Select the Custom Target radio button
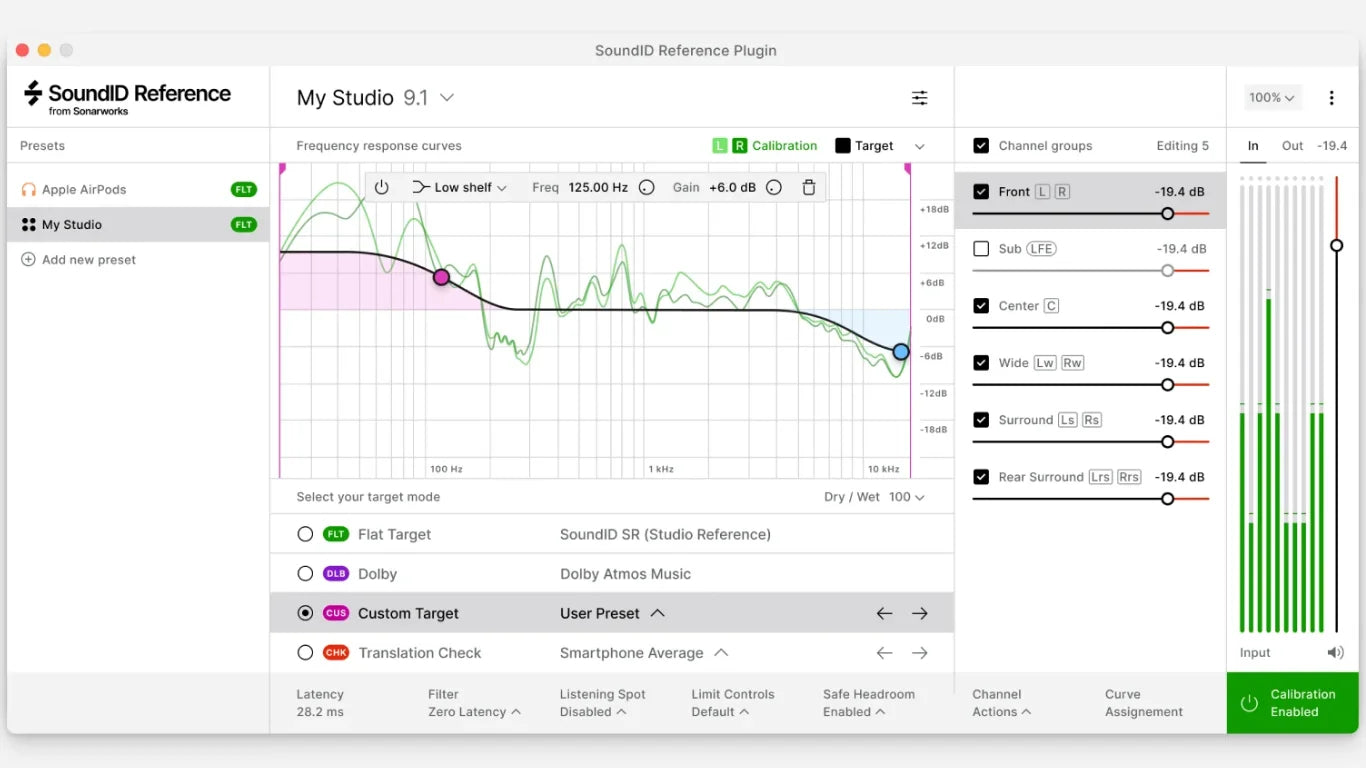This screenshot has width=1366, height=768. 305,613
